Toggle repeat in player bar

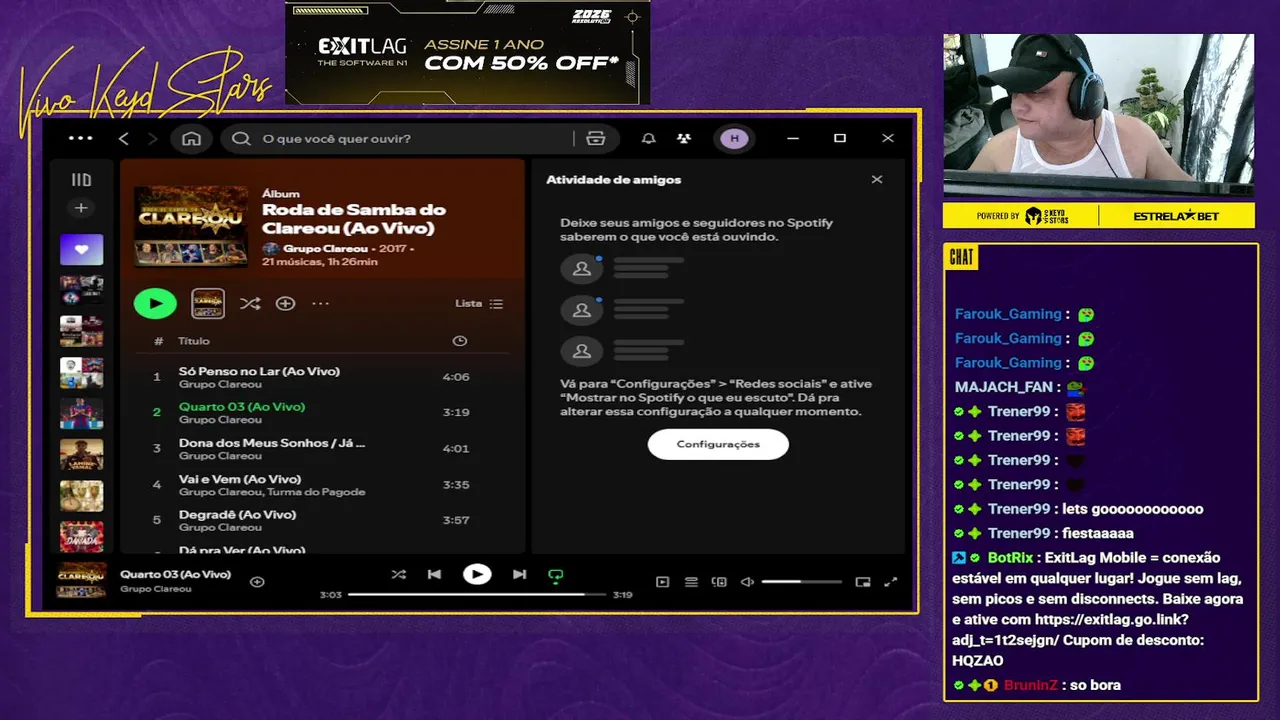click(556, 575)
